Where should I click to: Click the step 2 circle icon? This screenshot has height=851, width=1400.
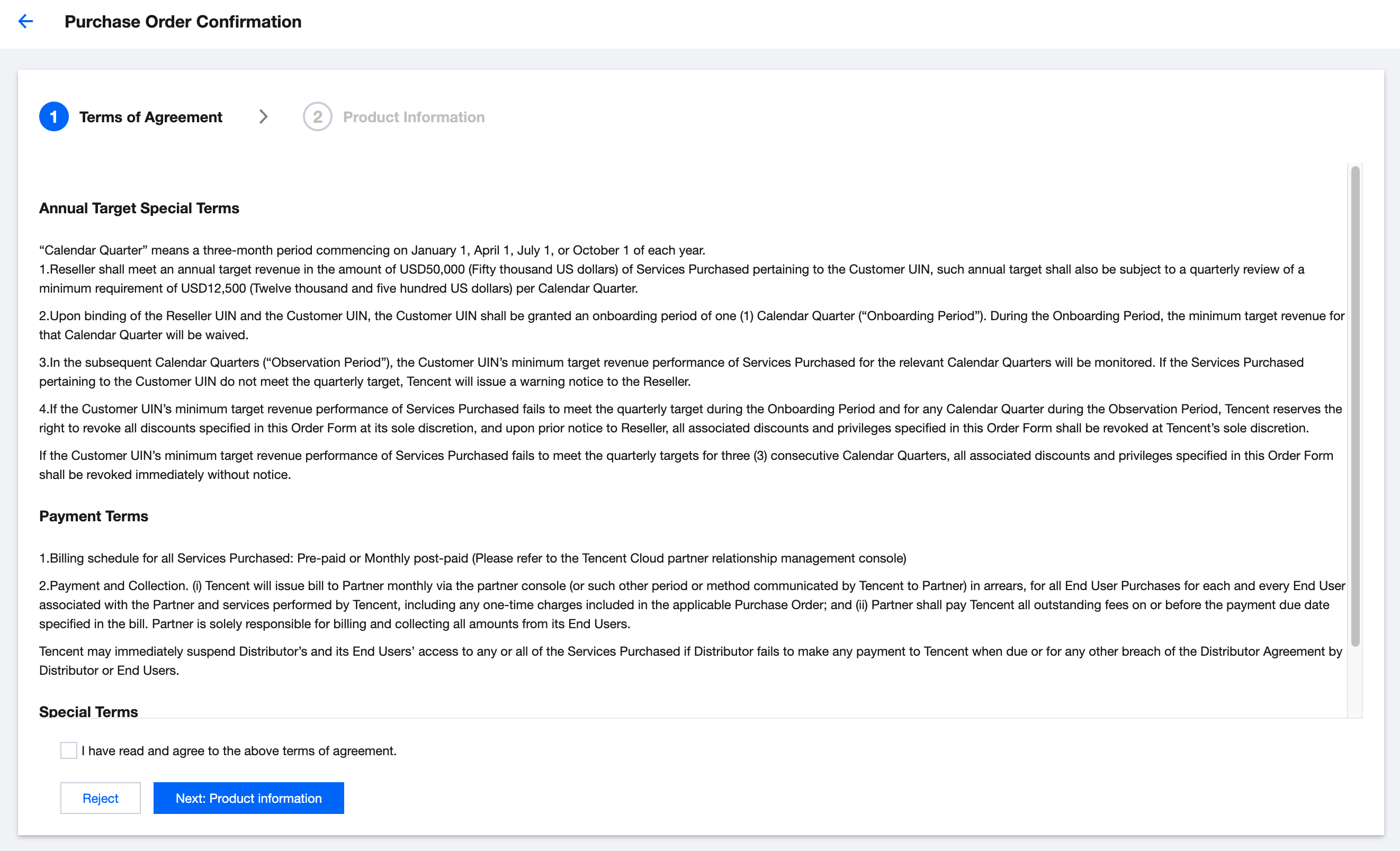click(317, 117)
